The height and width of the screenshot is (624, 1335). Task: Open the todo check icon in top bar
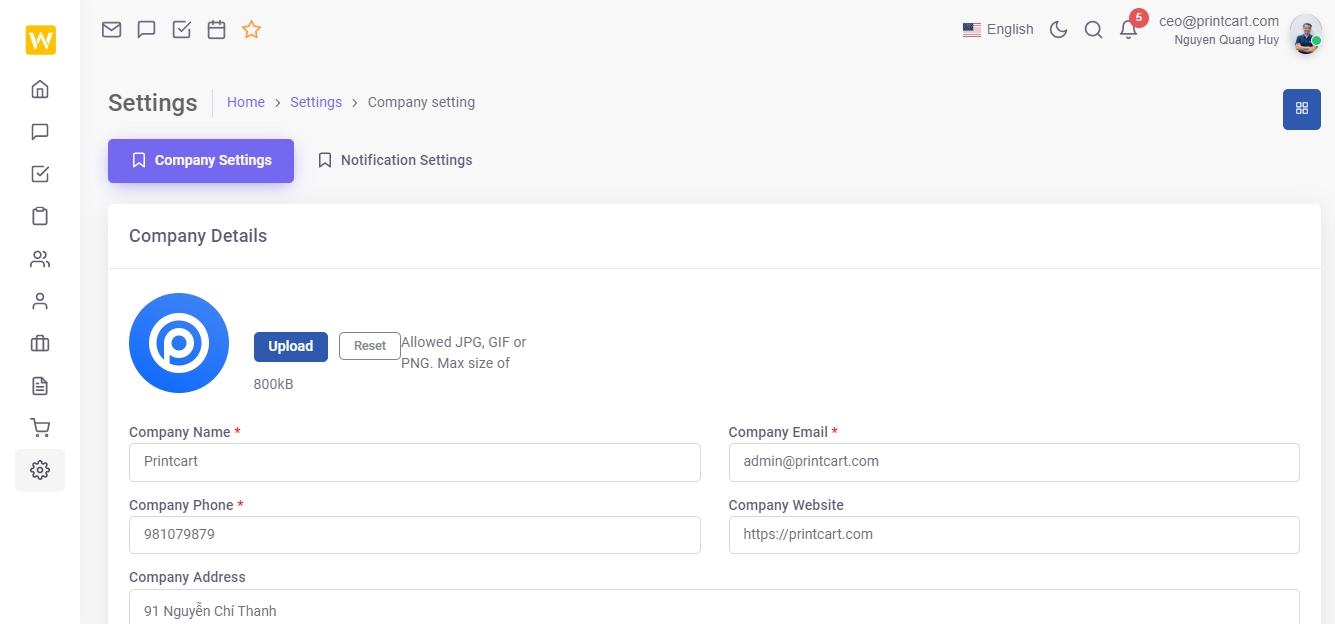coord(181,29)
